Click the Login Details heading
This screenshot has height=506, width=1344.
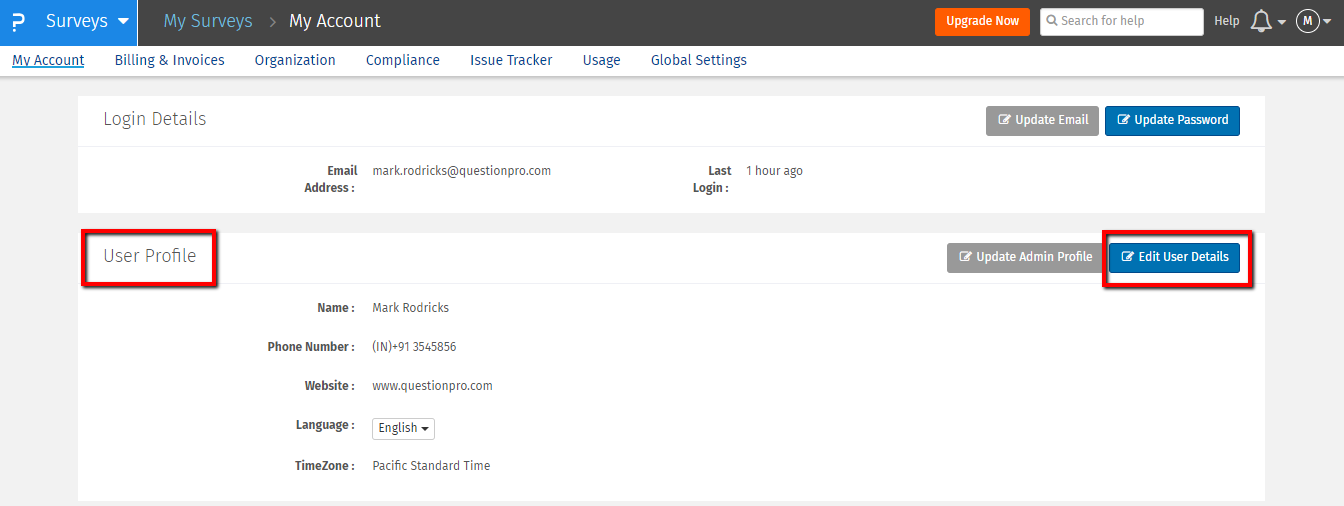point(155,119)
